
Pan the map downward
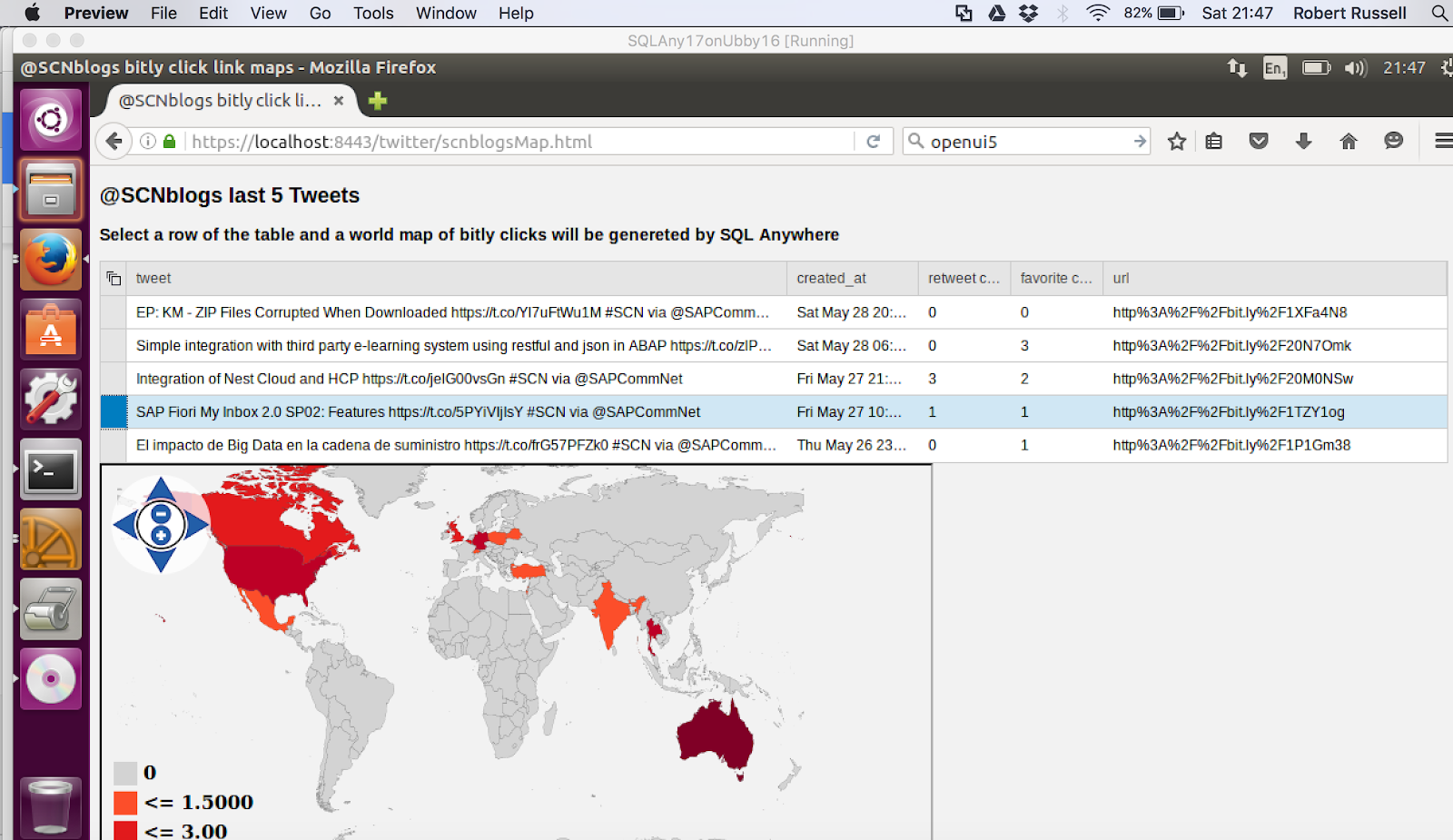(161, 559)
